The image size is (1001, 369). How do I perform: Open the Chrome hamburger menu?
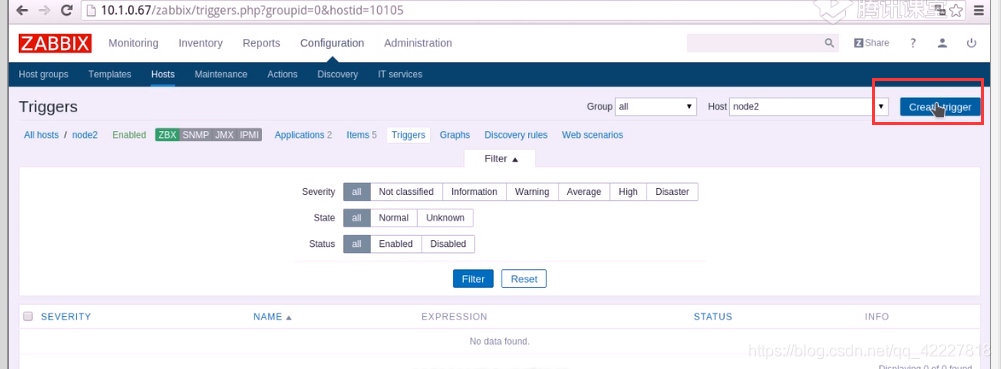(979, 11)
